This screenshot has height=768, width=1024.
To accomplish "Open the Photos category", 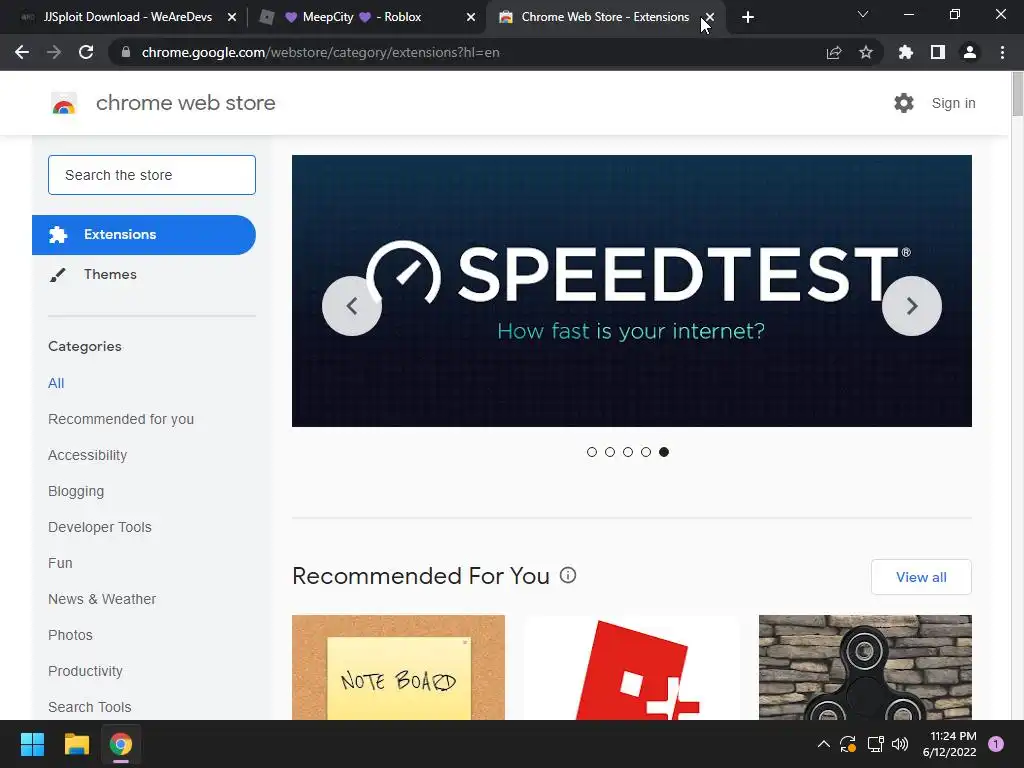I will (x=71, y=635).
